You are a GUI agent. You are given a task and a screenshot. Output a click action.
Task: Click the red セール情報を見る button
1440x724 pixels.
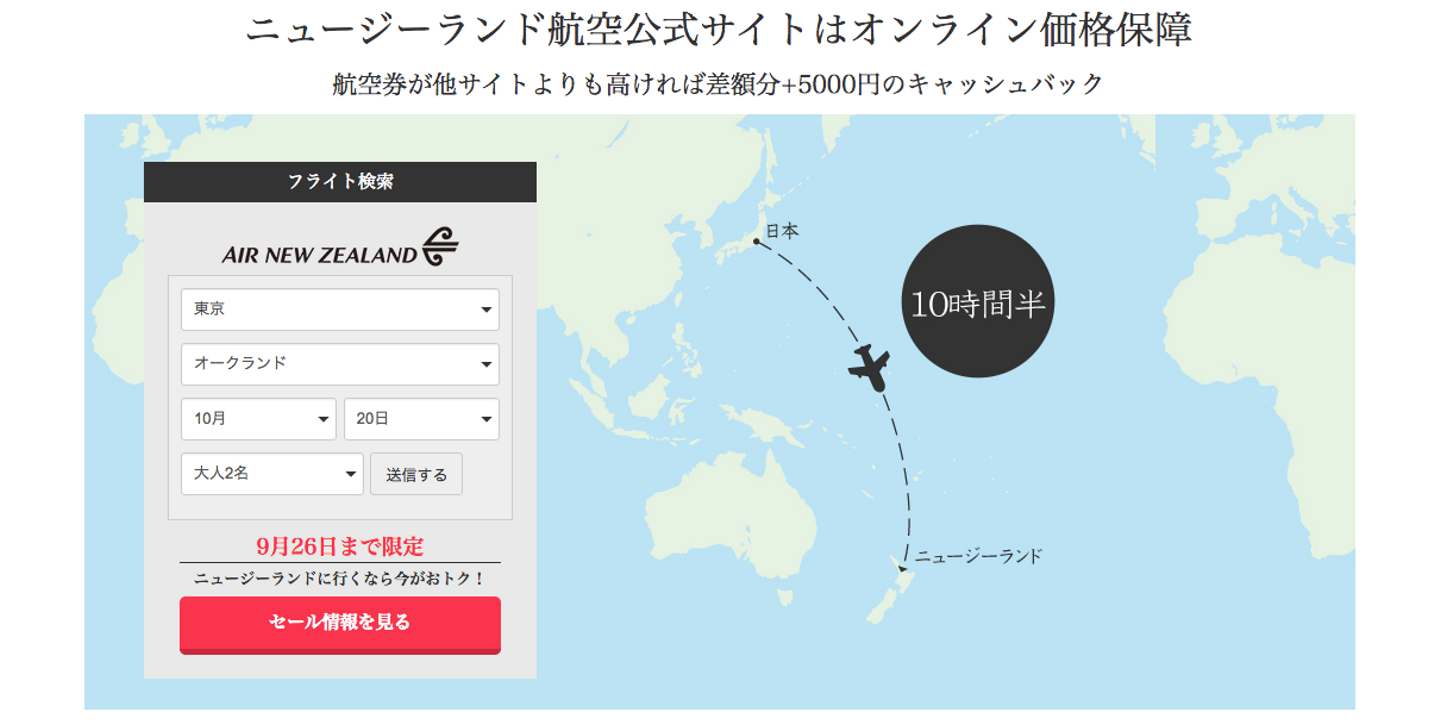pyautogui.click(x=340, y=625)
